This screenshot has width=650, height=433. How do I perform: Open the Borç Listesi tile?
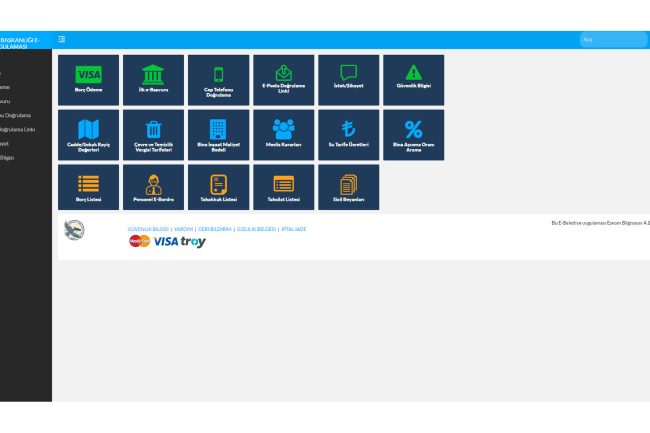point(89,188)
